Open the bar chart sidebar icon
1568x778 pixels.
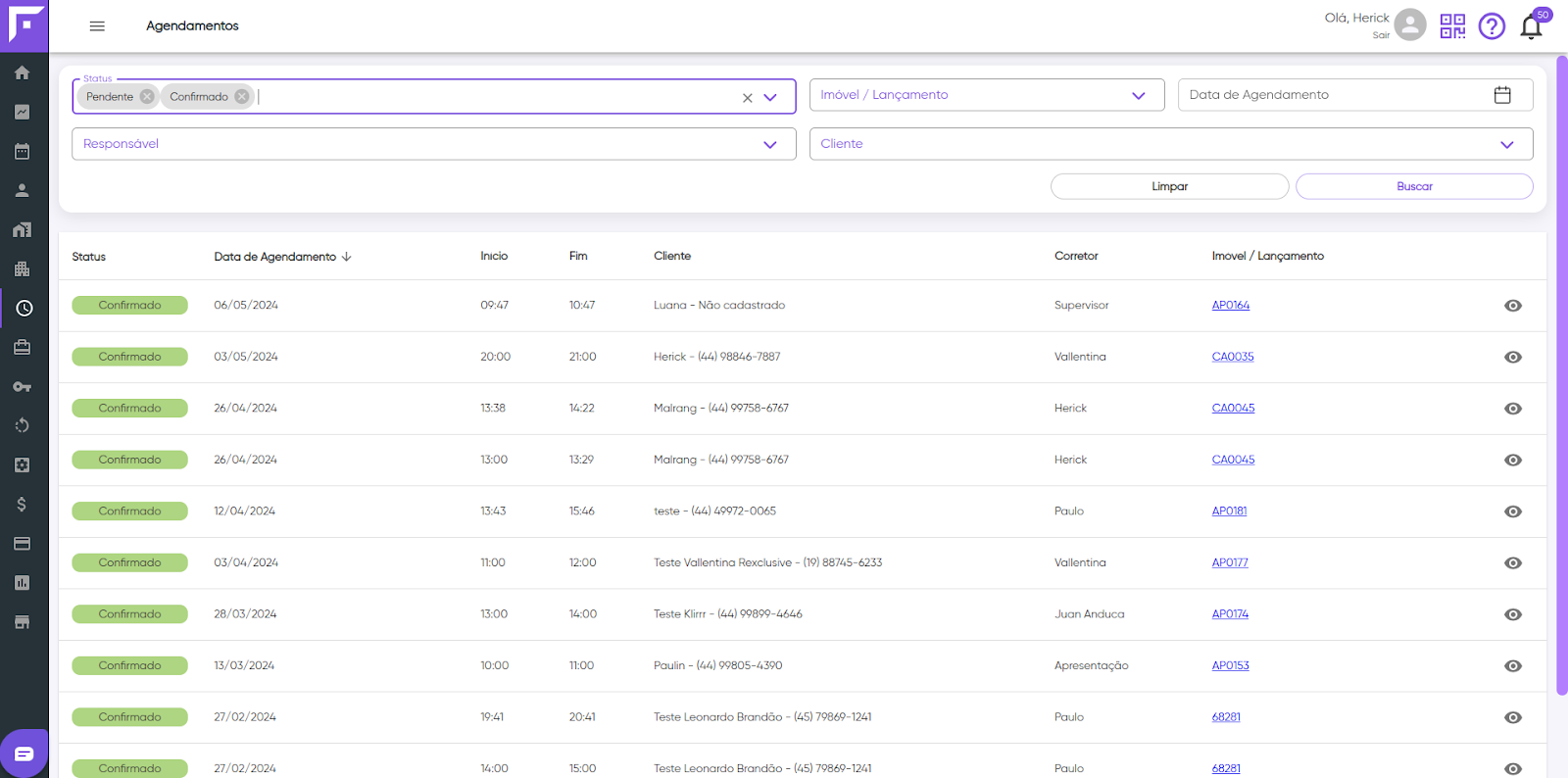[23, 582]
